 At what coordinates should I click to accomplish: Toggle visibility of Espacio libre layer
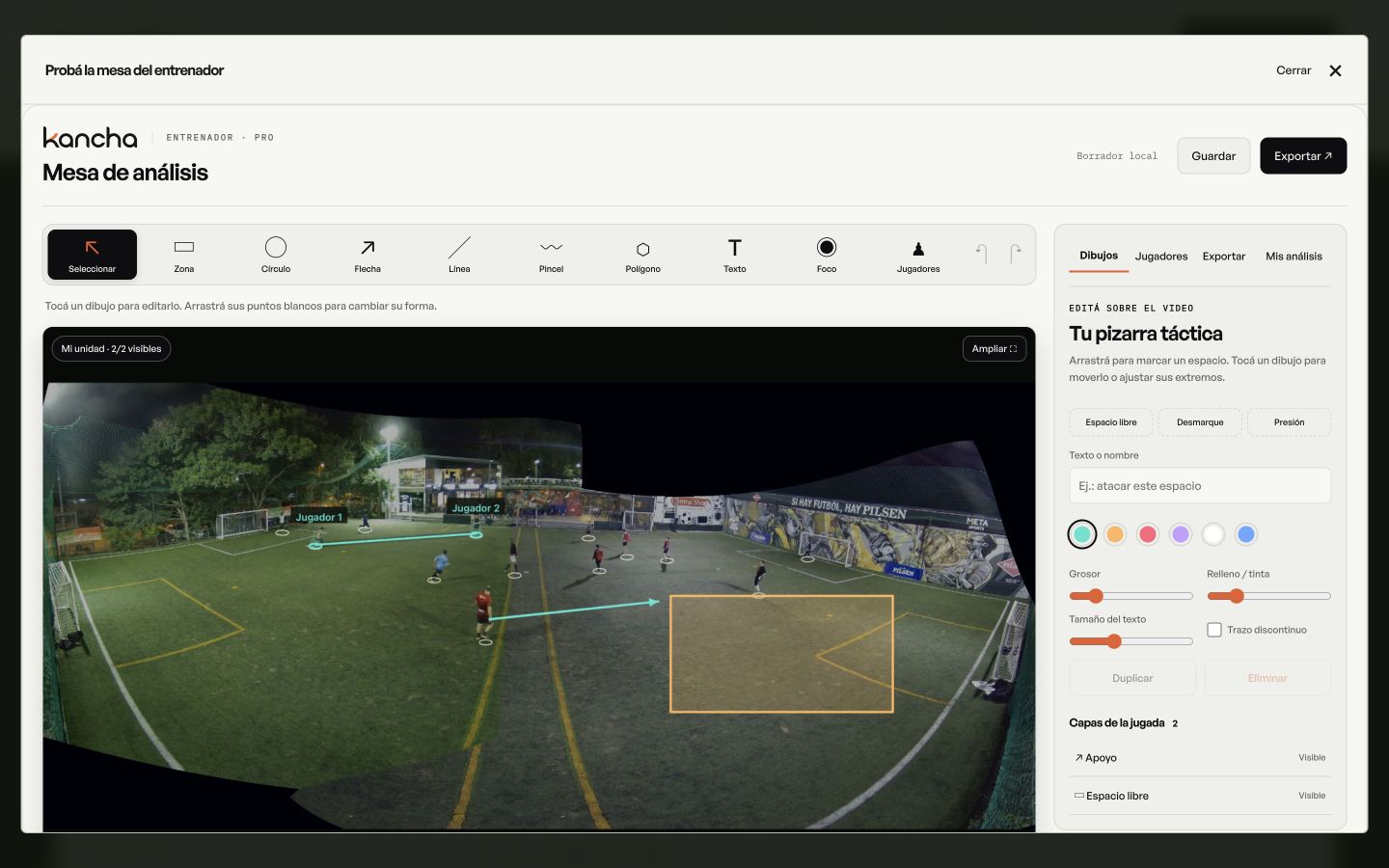[1312, 796]
